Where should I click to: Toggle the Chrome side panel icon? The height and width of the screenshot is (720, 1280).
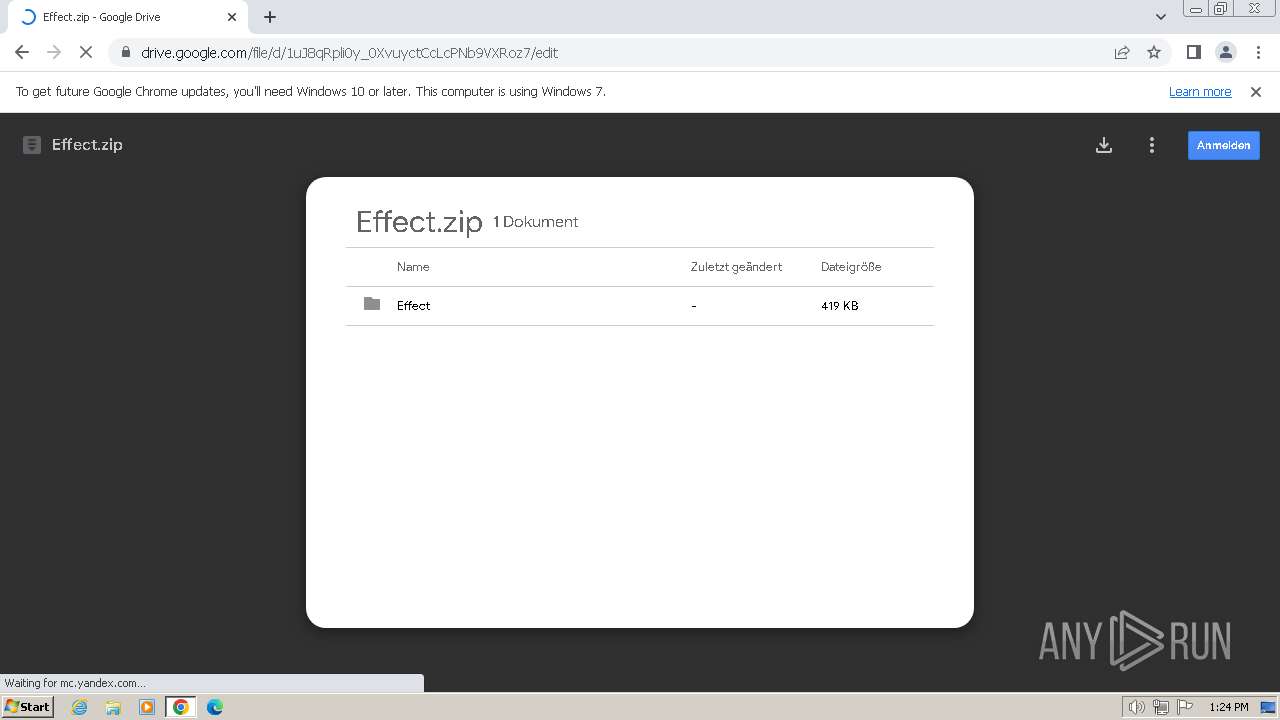pos(1193,53)
